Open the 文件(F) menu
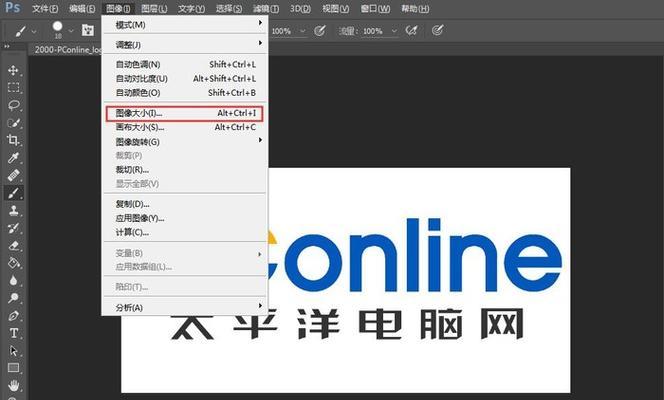This screenshot has width=664, height=400. point(45,8)
